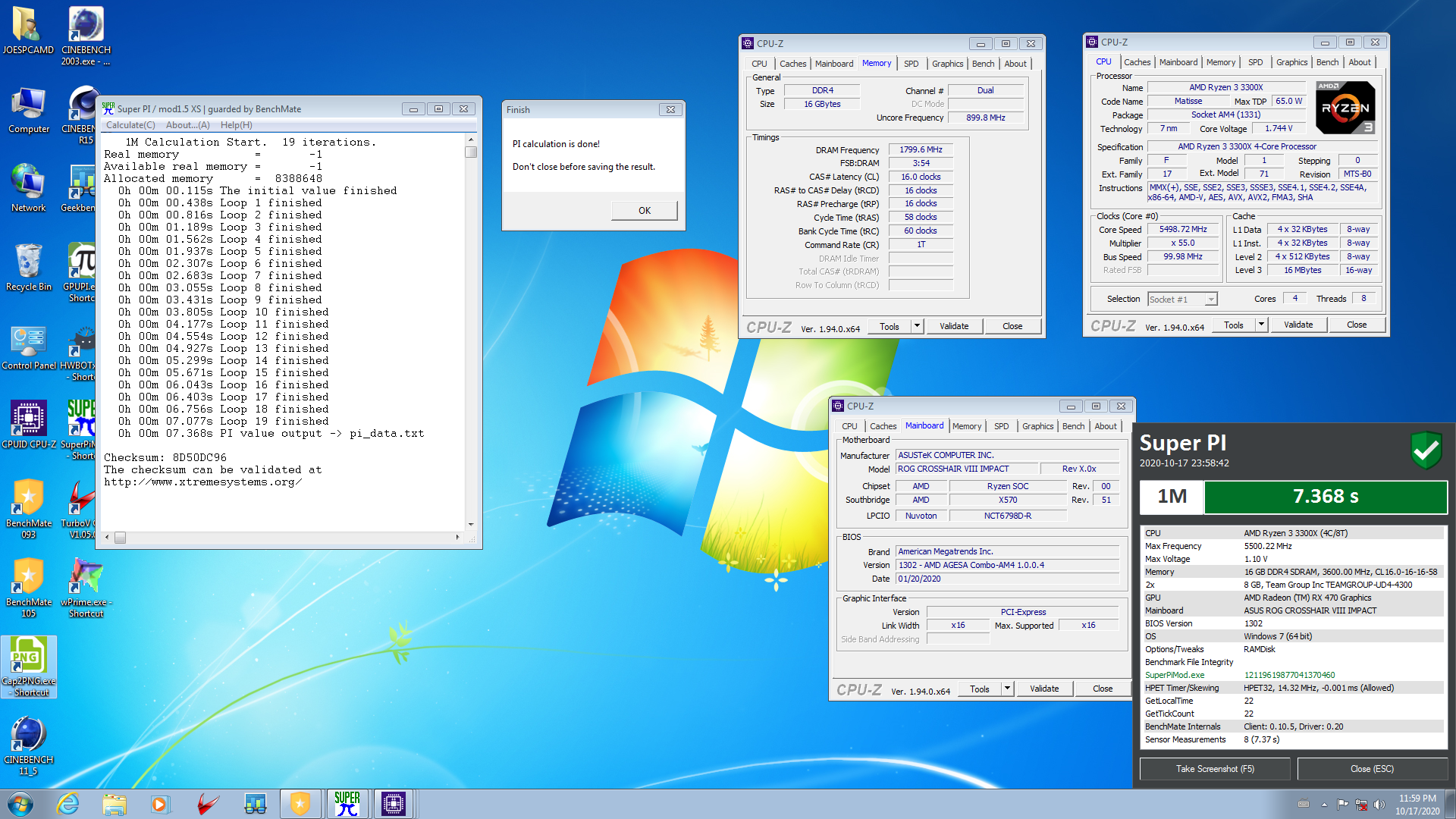
Task: Click Super PI vertical scrollbar up arrow
Action: pyautogui.click(x=471, y=140)
